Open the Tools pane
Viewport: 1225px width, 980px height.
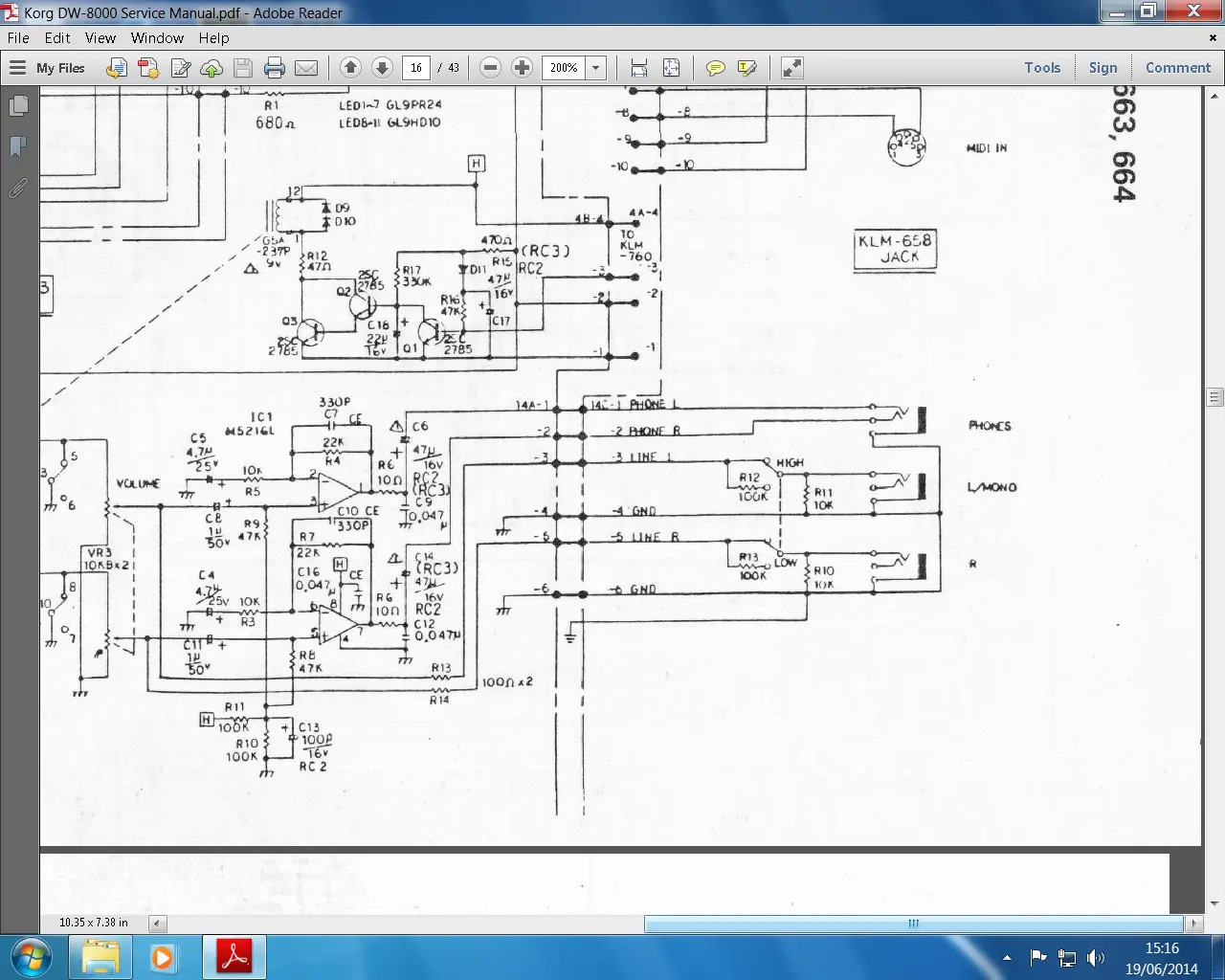point(1042,68)
